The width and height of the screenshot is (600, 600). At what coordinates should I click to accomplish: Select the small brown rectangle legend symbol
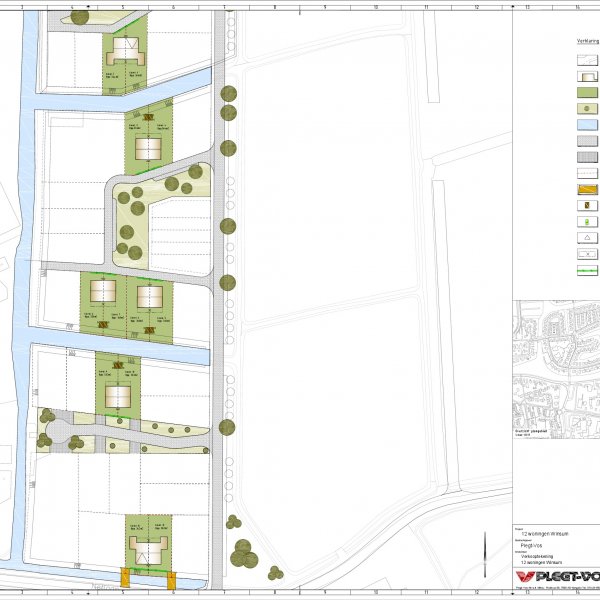click(587, 205)
